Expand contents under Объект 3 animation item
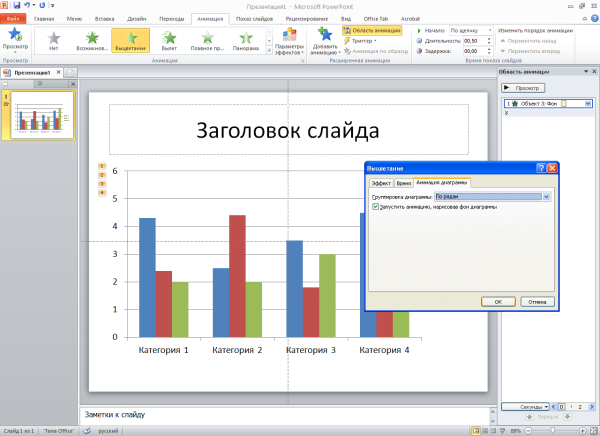The image size is (600, 436). pos(507,113)
